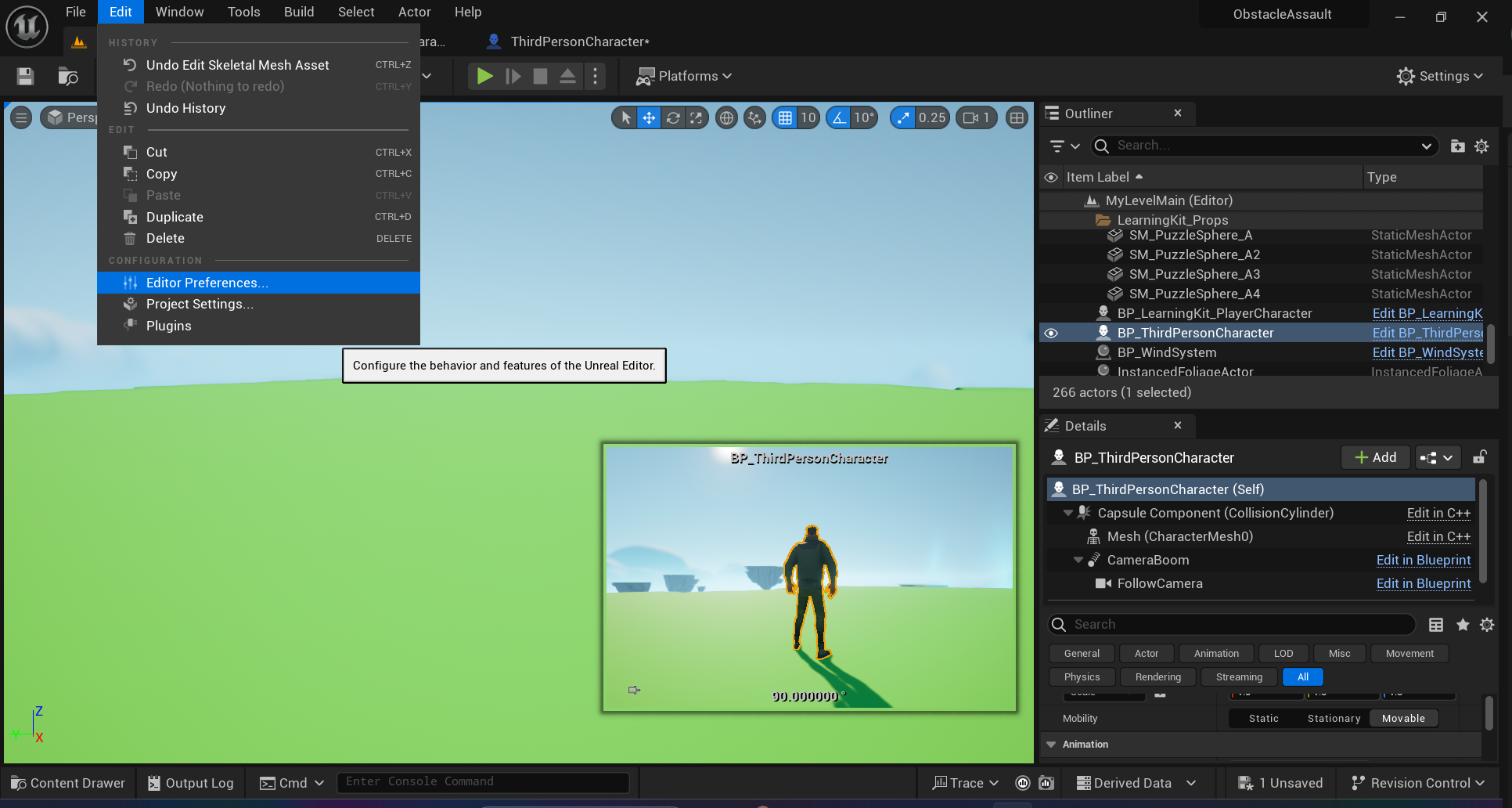Open rotation snap value 10° dropdown
Screen dimensions: 1512x808
point(864,117)
